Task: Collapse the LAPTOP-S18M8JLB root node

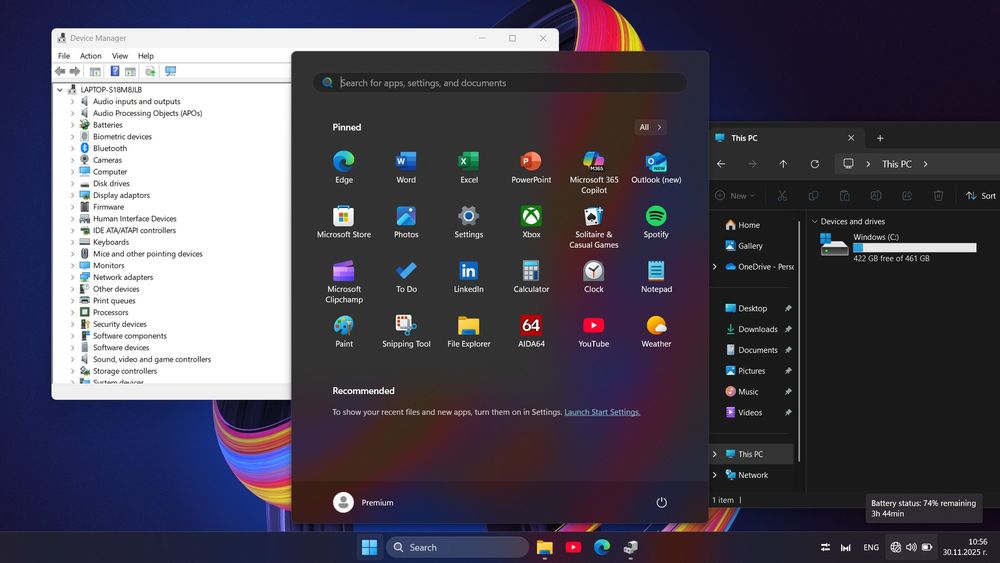Action: tap(60, 90)
